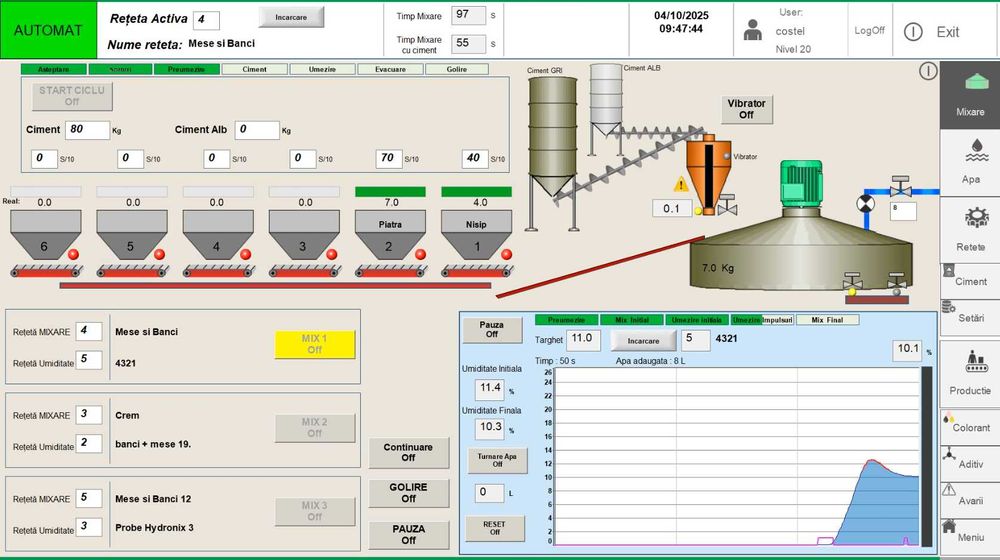This screenshot has width=1000, height=560.
Task: Click the Ciment GRI silo
Action: [x=552, y=137]
